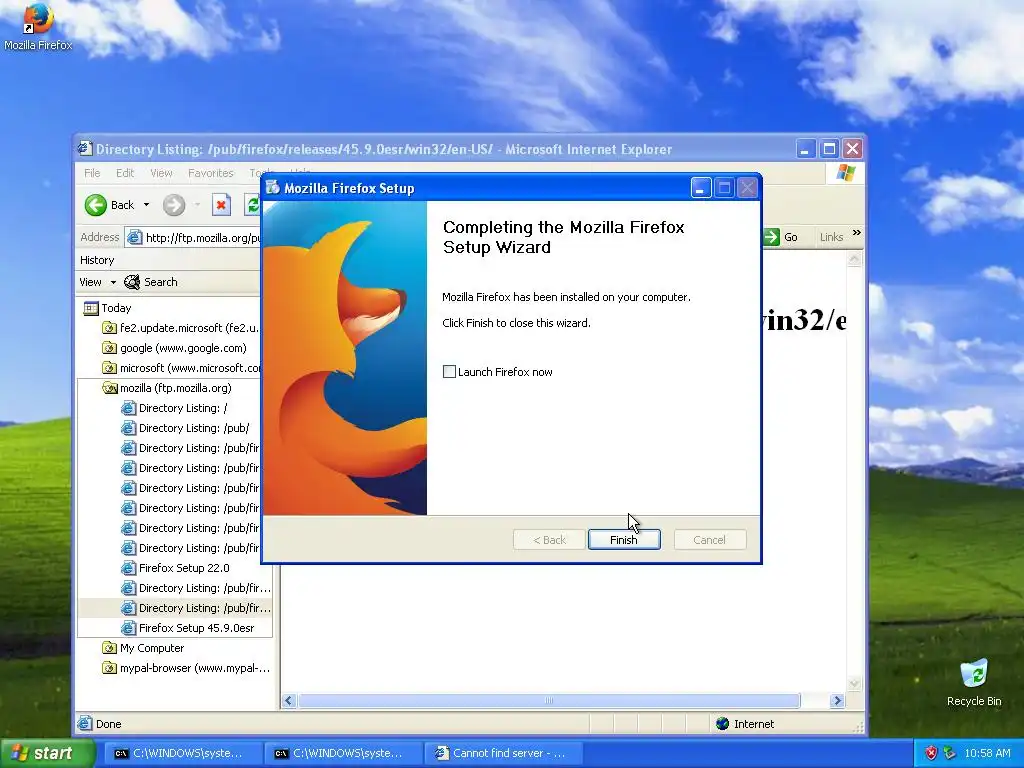The height and width of the screenshot is (768, 1024).
Task: Click Finish to close the setup wizard
Action: coord(624,540)
